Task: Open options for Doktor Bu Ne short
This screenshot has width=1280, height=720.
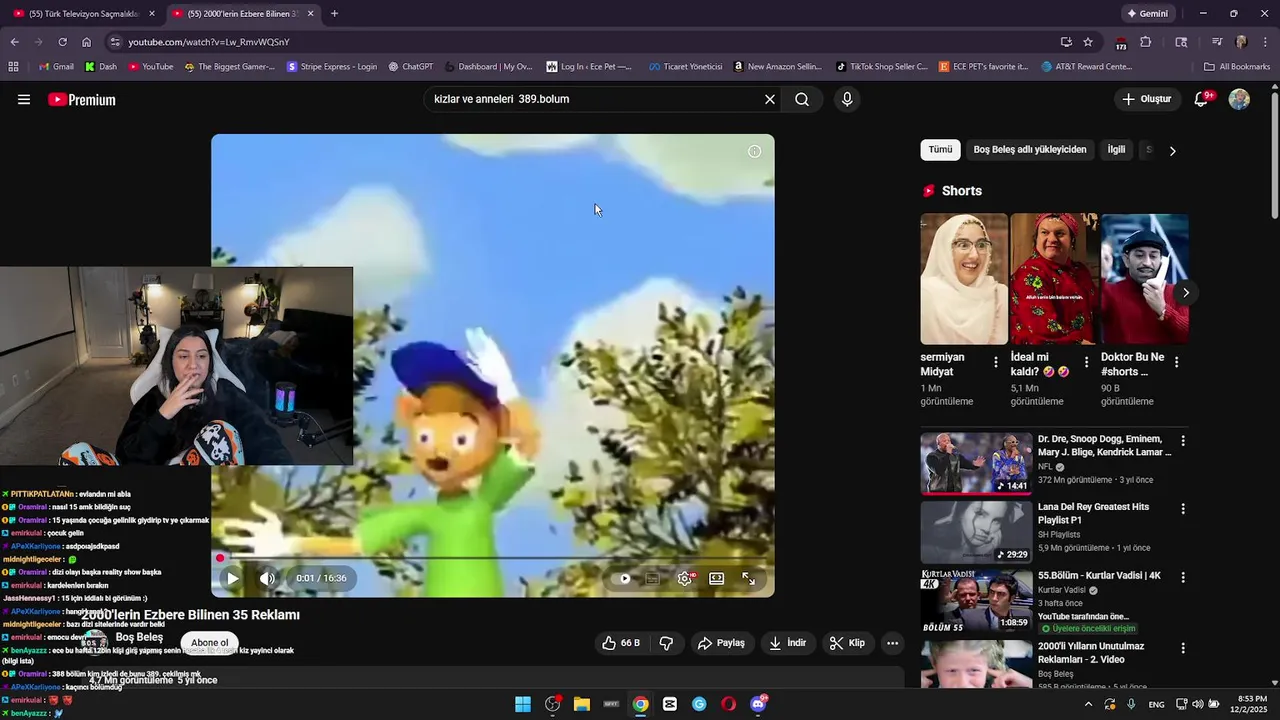Action: tap(1176, 362)
